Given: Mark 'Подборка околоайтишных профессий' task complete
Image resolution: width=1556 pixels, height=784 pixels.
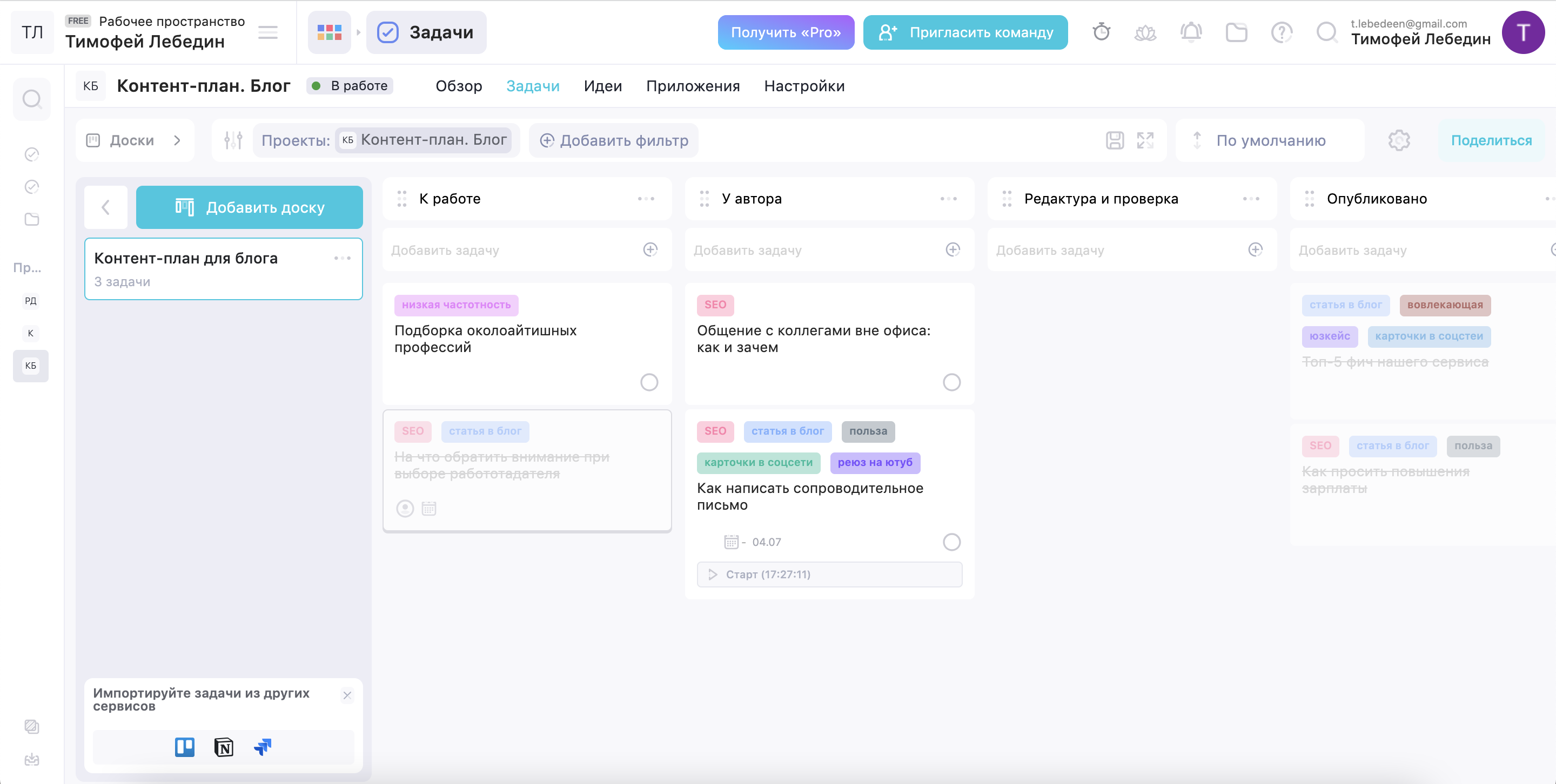Looking at the screenshot, I should 649,382.
